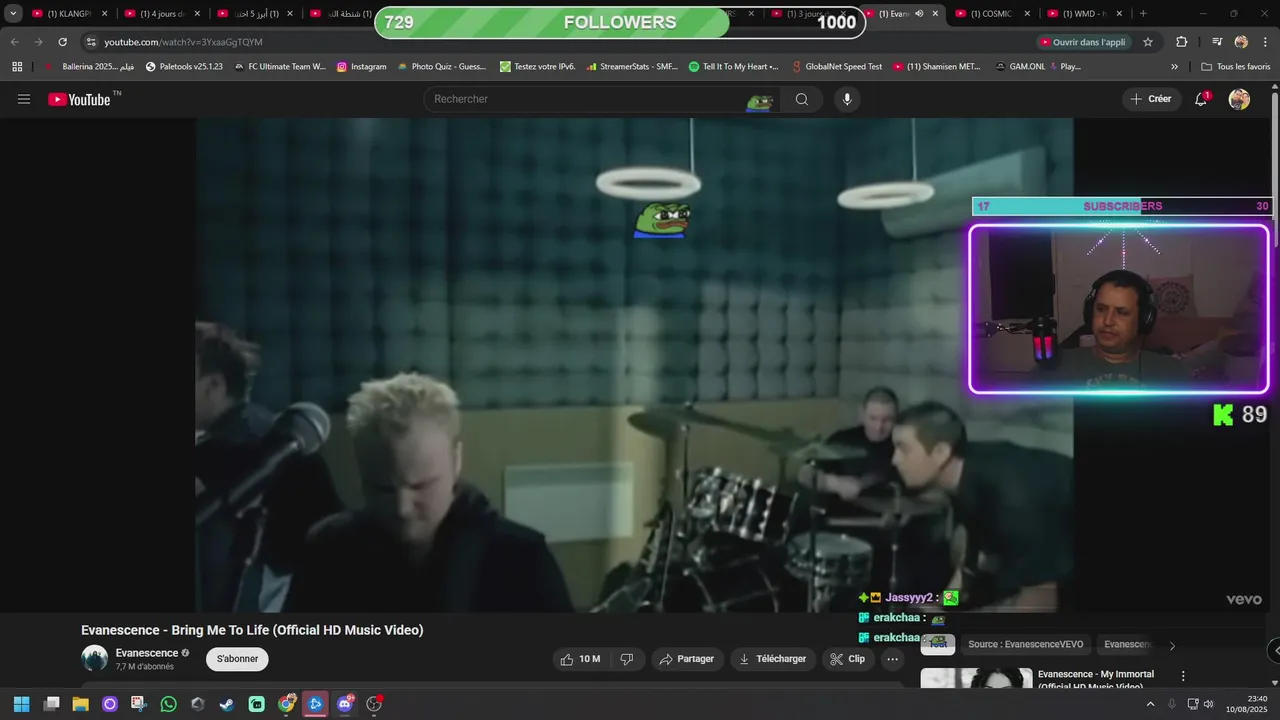
Task: Reload the YouTube page
Action: [62, 42]
